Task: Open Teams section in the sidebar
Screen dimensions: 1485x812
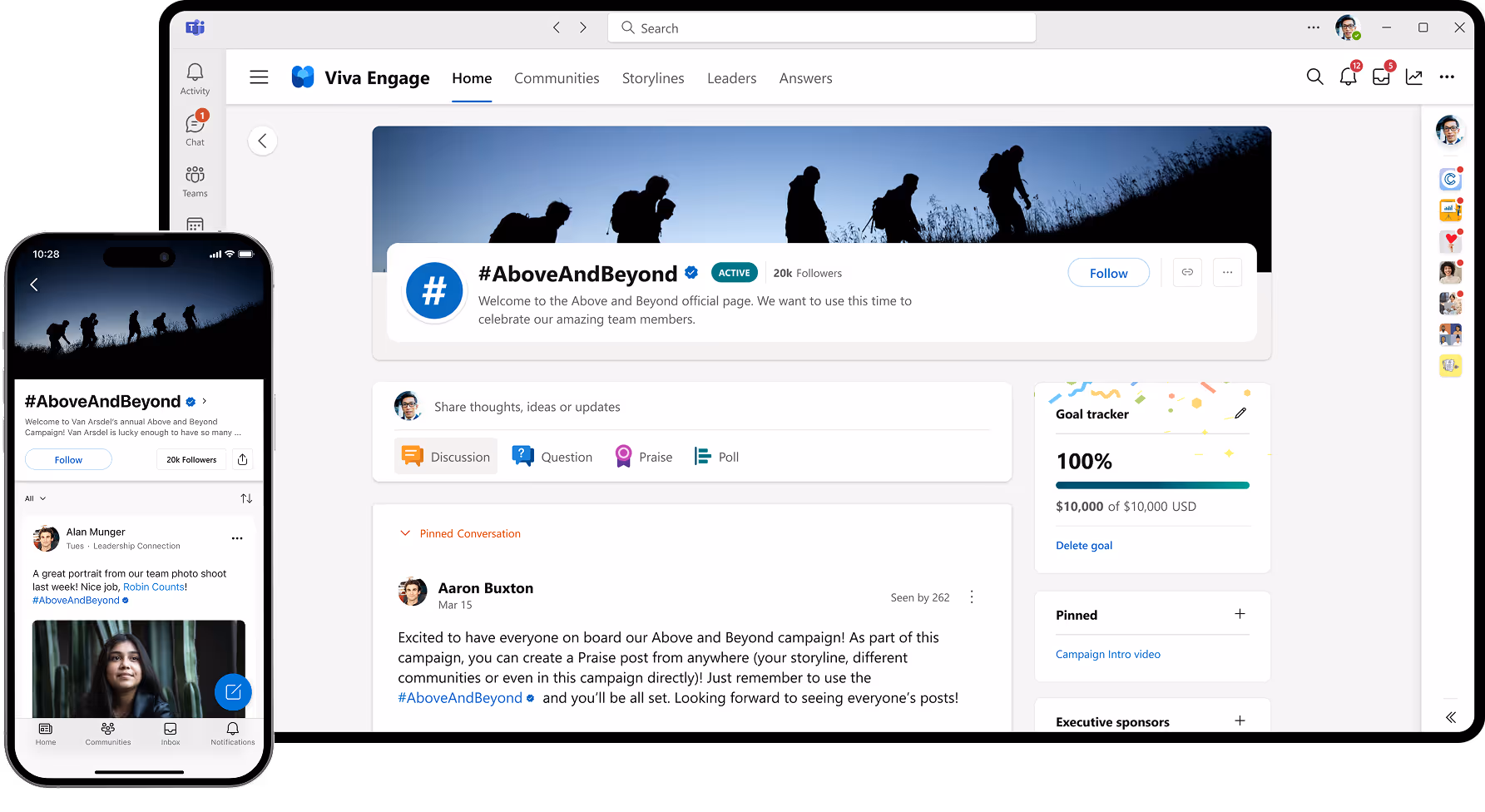Action: tap(195, 181)
